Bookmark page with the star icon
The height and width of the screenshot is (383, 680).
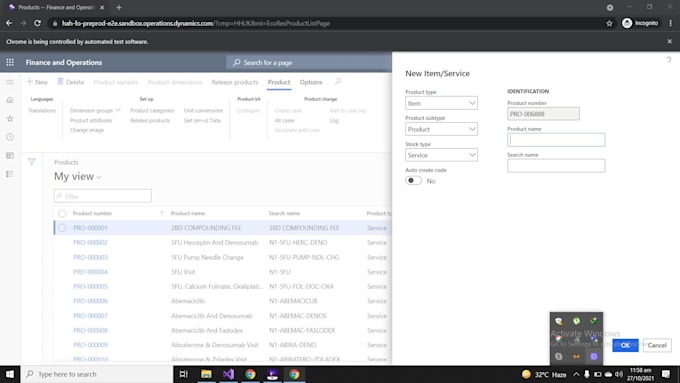click(609, 23)
